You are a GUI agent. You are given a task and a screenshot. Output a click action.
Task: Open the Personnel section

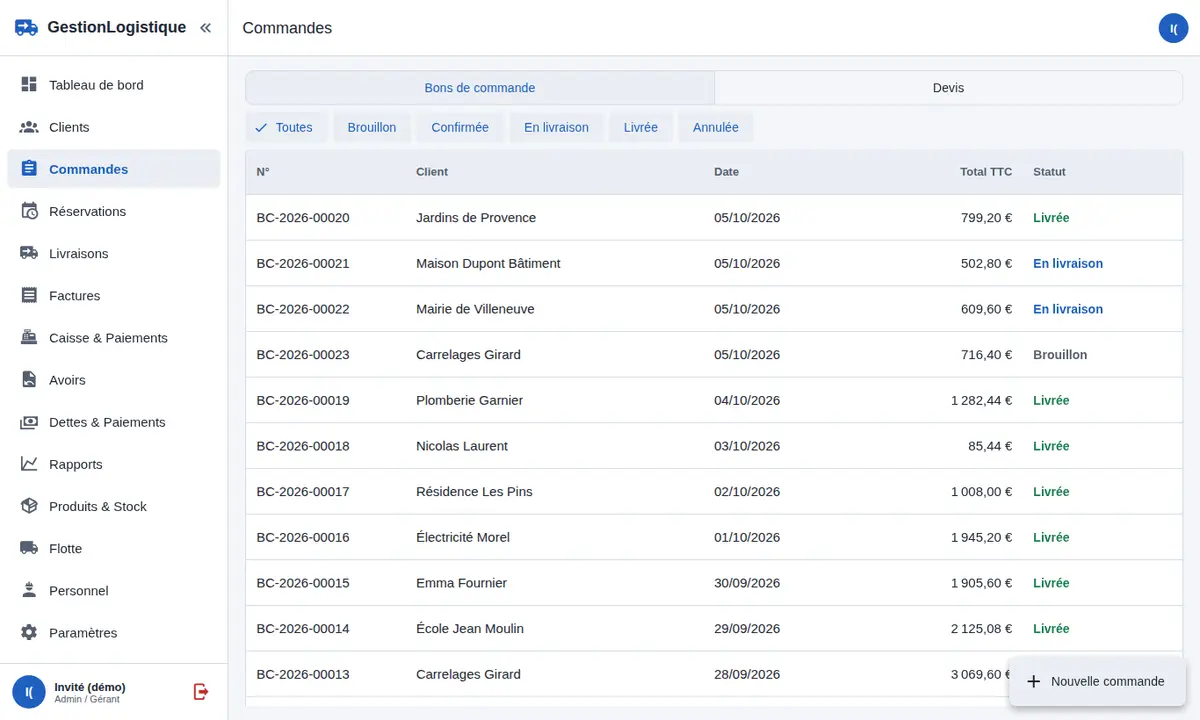114,590
